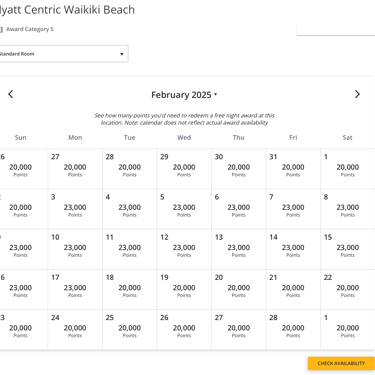Click the input field at top right

336,28
